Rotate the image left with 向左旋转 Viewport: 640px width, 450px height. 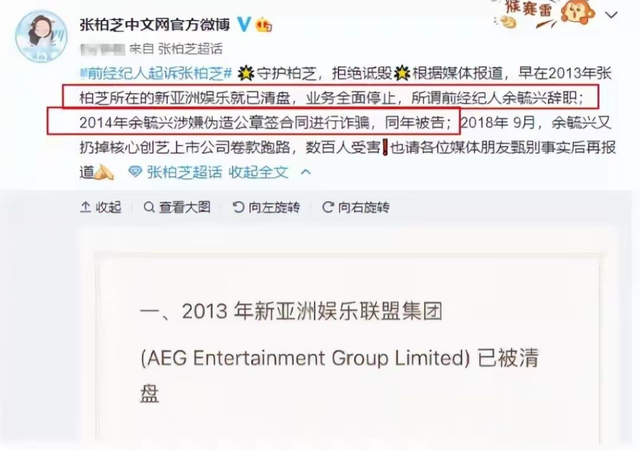274,207
